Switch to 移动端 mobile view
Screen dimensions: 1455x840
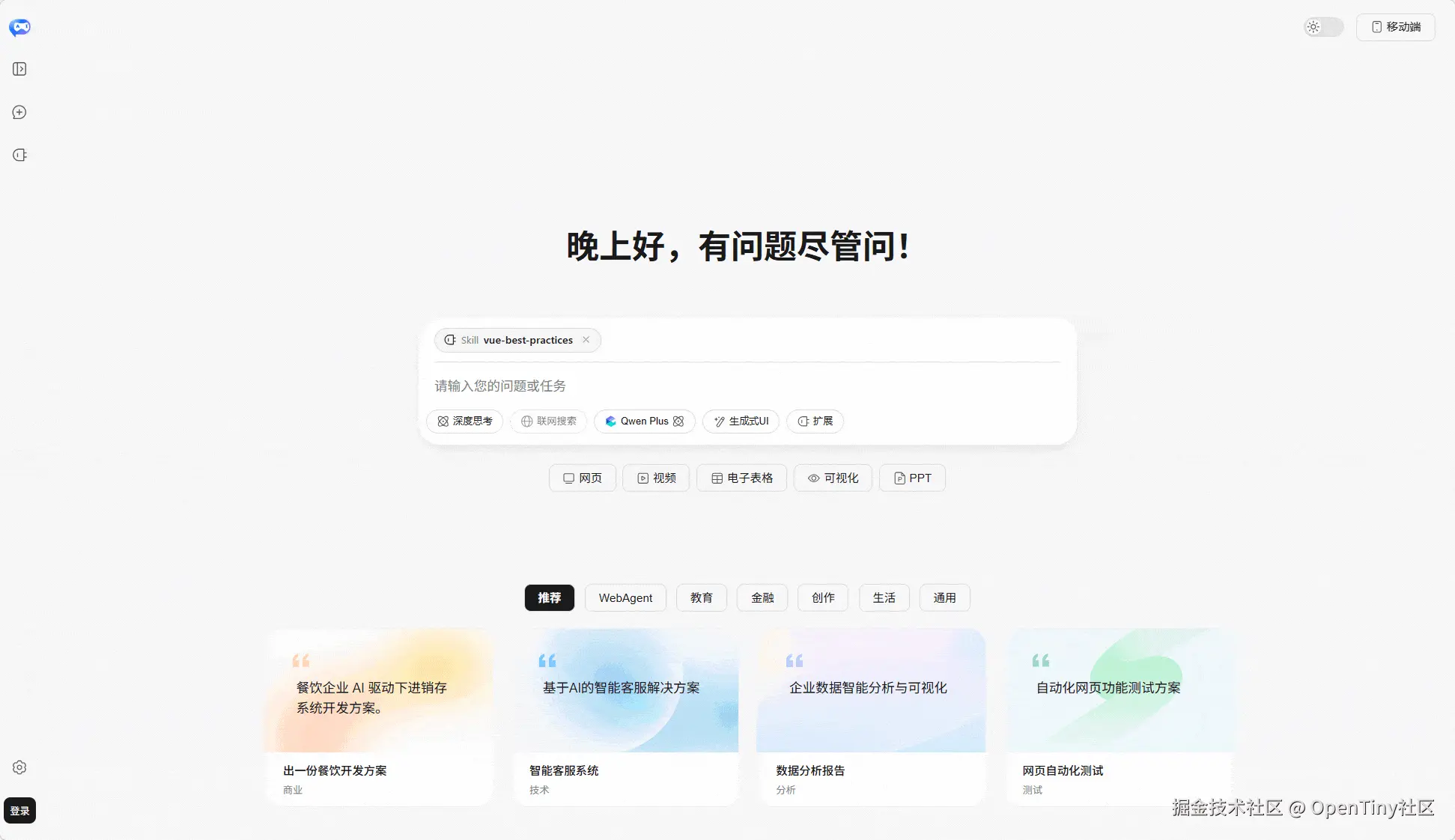pyautogui.click(x=1396, y=27)
